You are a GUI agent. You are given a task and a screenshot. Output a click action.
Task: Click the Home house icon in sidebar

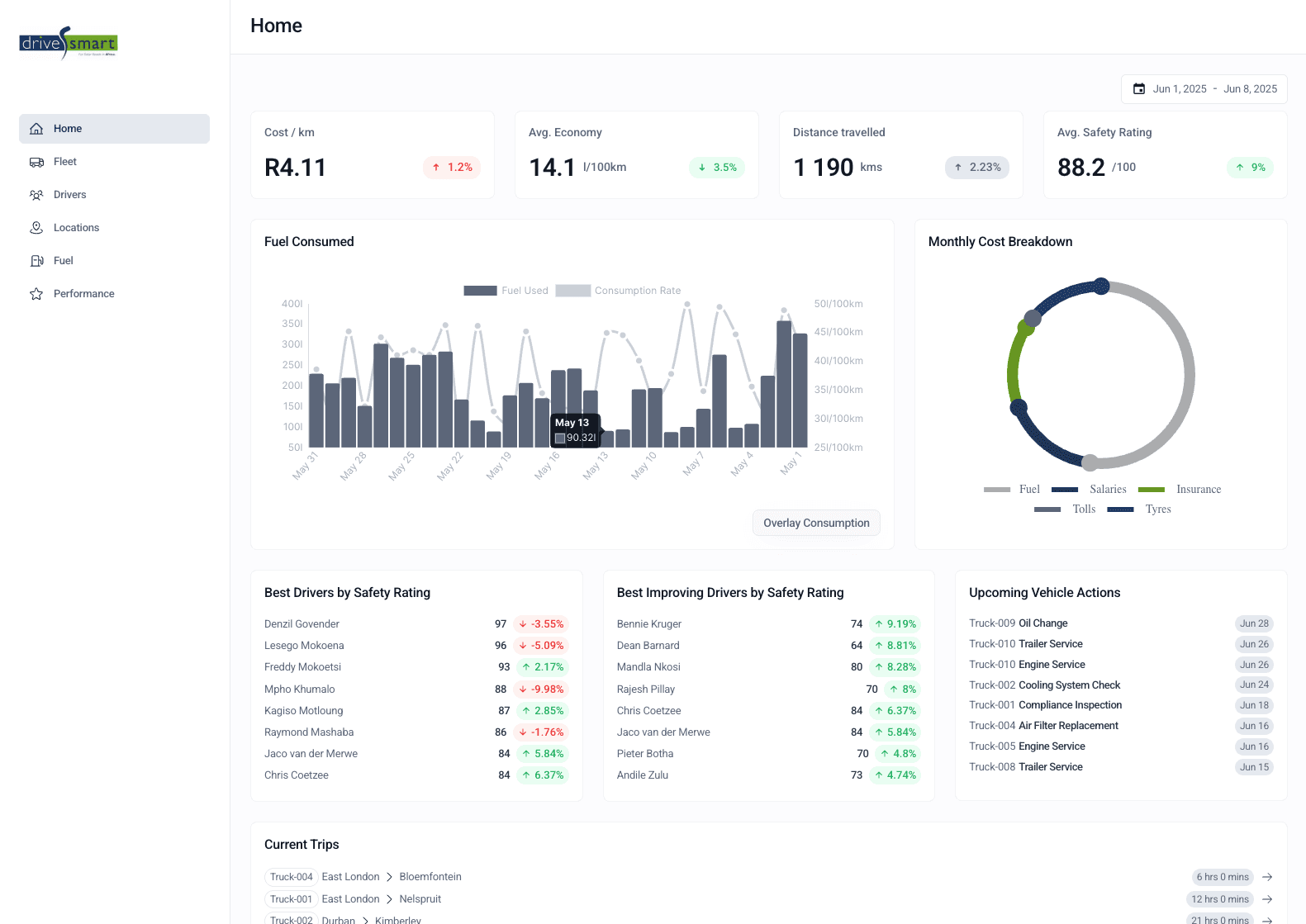[x=36, y=129]
